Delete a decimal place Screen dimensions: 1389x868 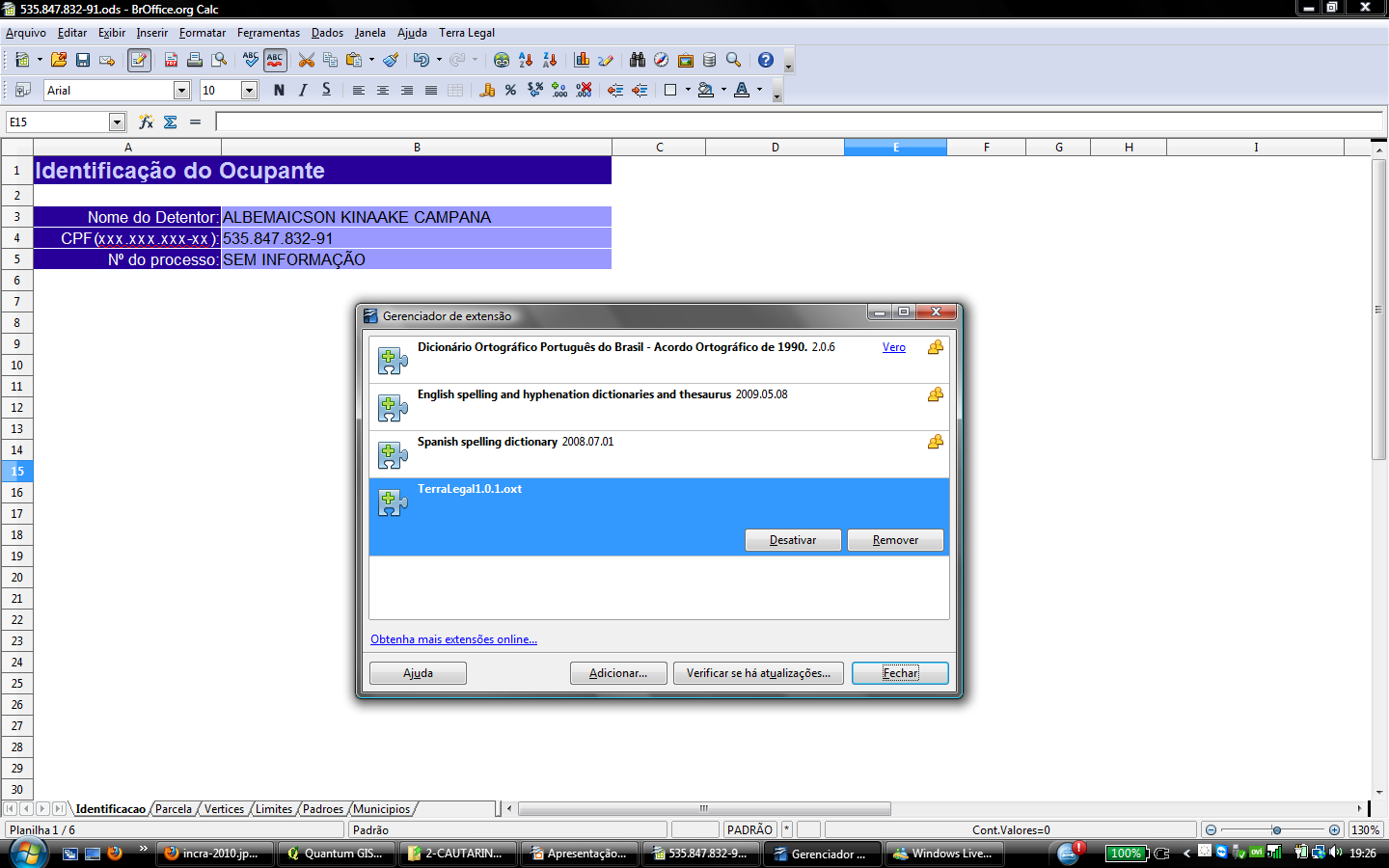click(x=584, y=90)
